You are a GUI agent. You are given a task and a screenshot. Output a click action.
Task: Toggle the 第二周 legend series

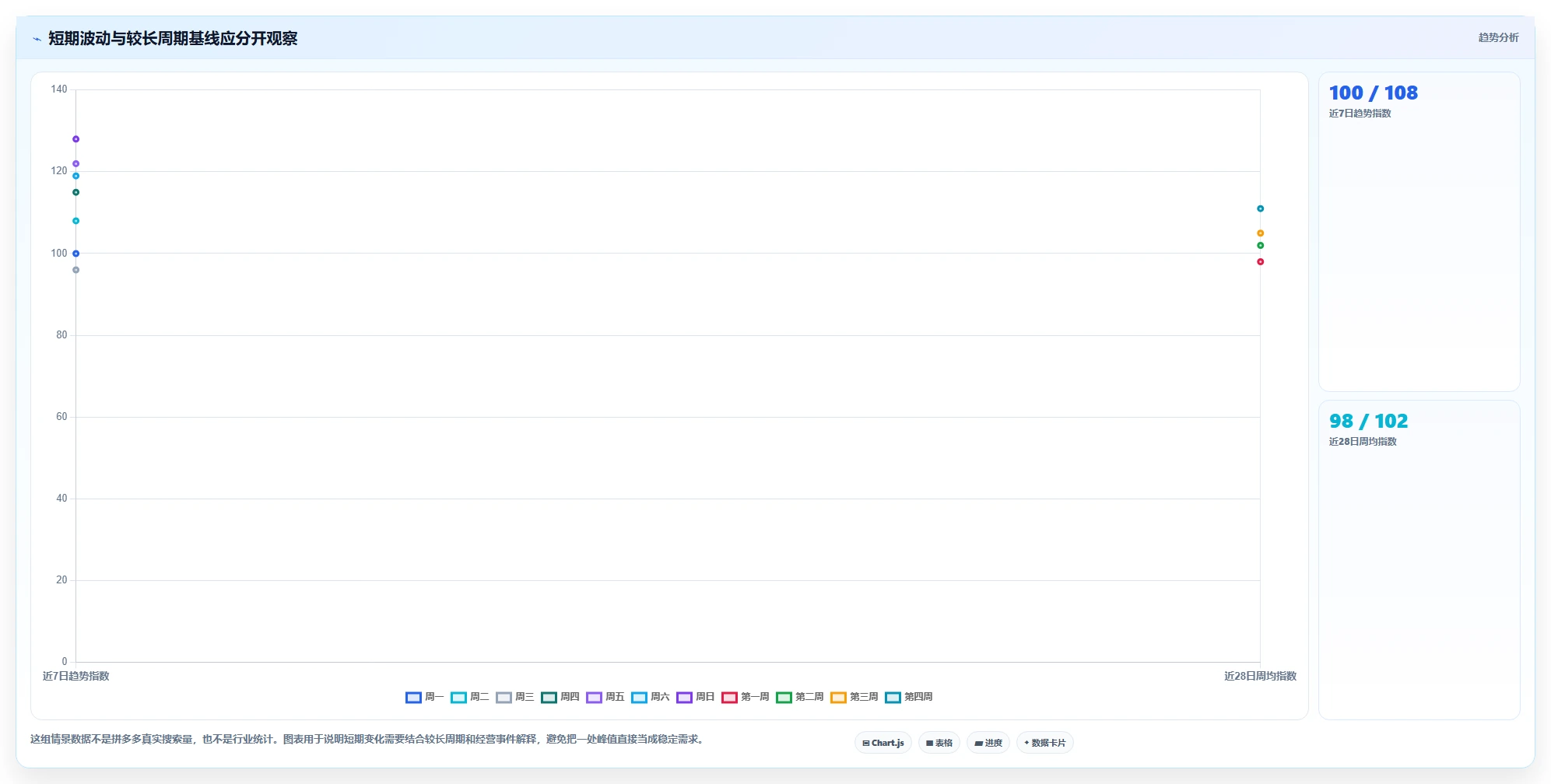point(800,697)
